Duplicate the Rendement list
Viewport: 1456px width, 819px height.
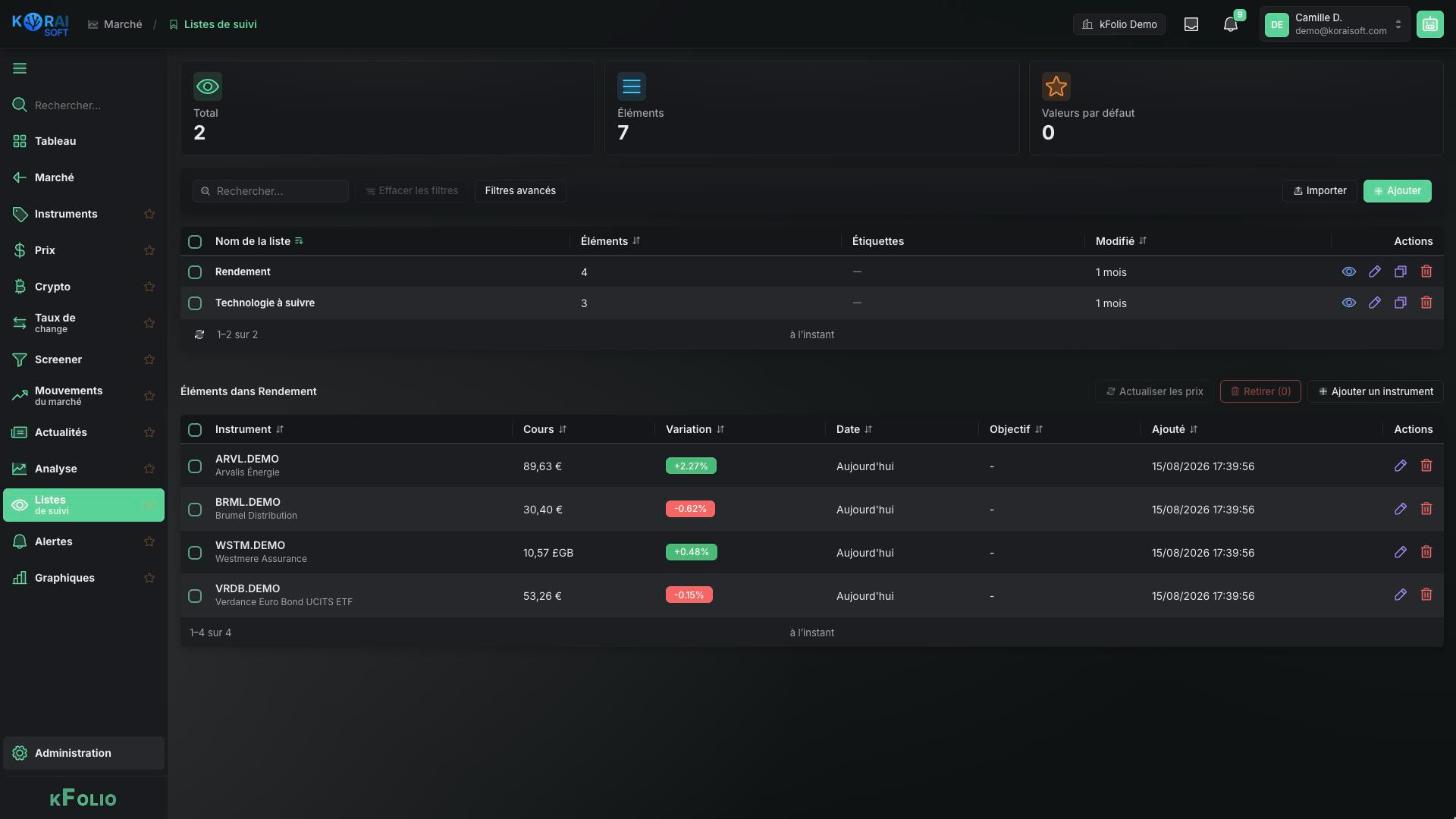[x=1400, y=272]
